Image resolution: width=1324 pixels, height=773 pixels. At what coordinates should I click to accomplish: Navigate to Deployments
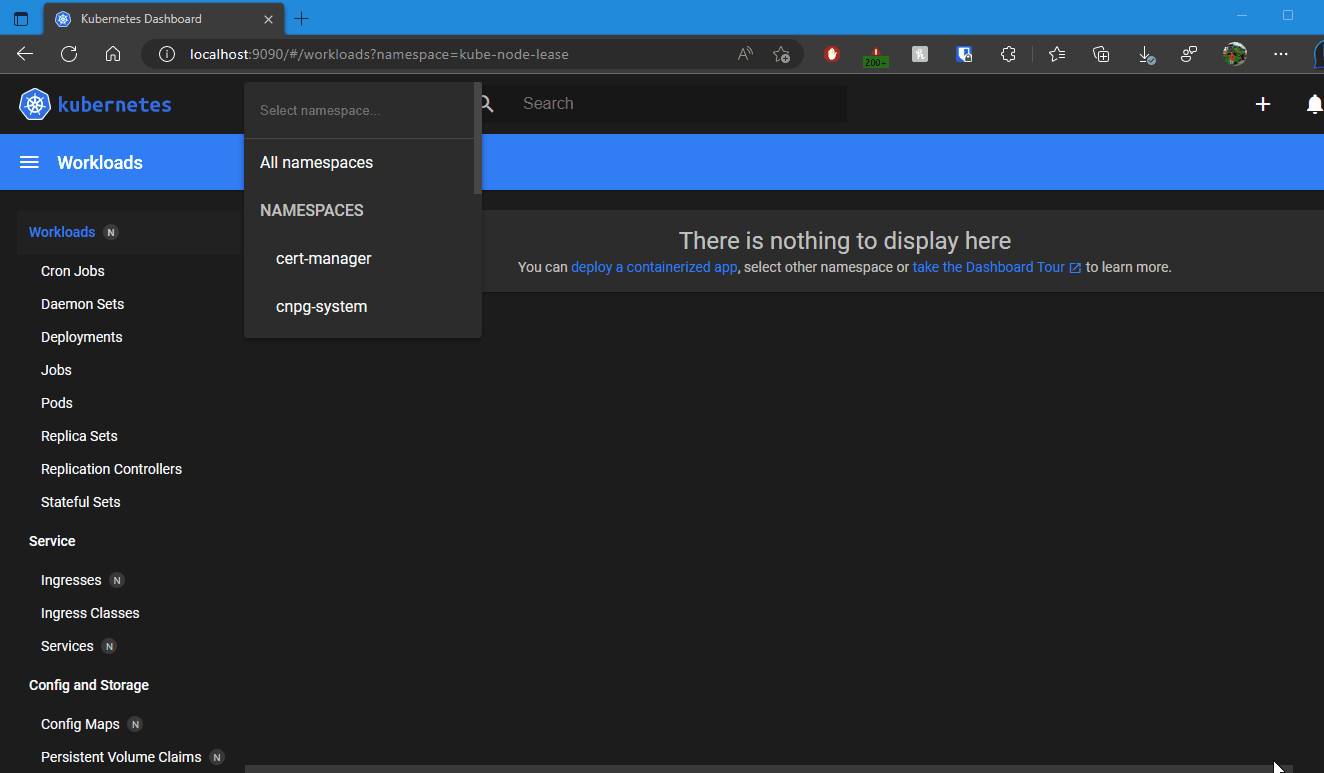click(82, 337)
